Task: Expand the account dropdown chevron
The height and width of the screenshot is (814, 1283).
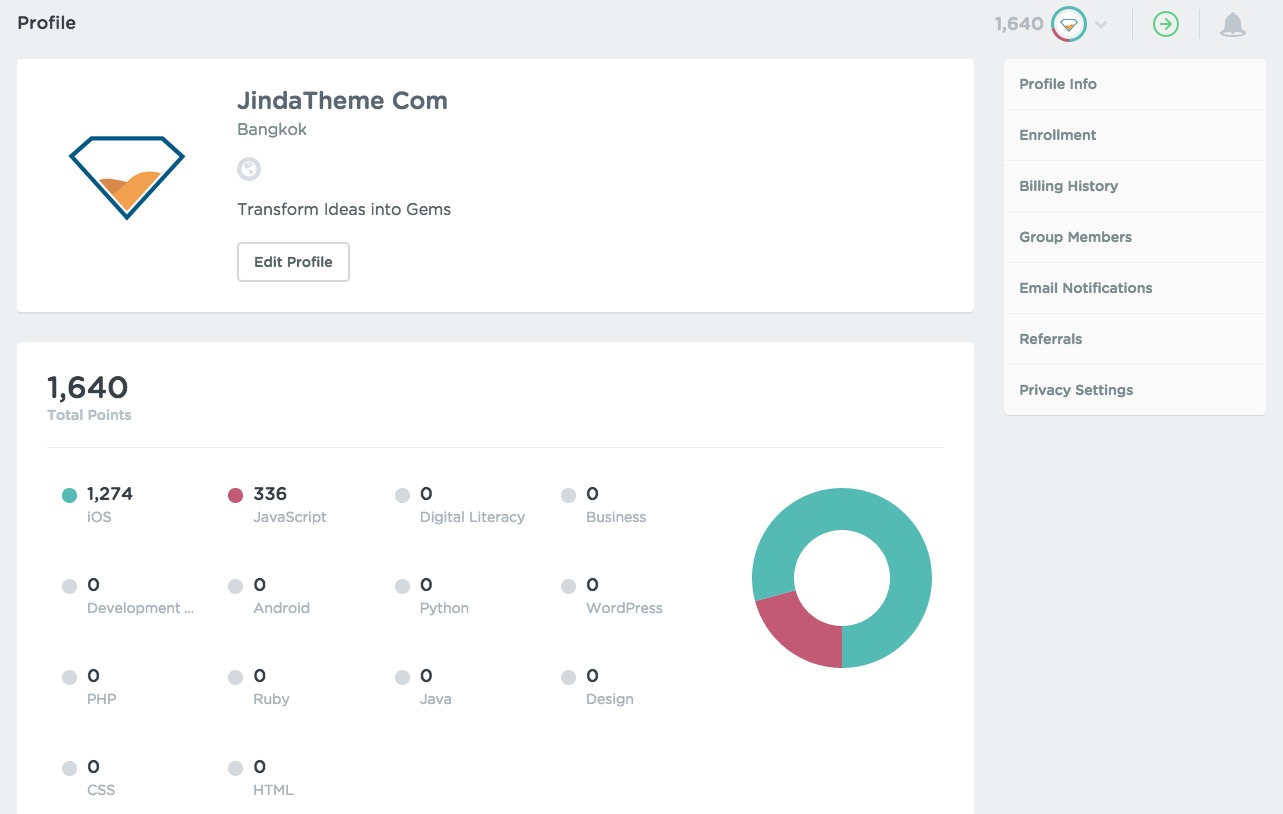Action: tap(1101, 25)
